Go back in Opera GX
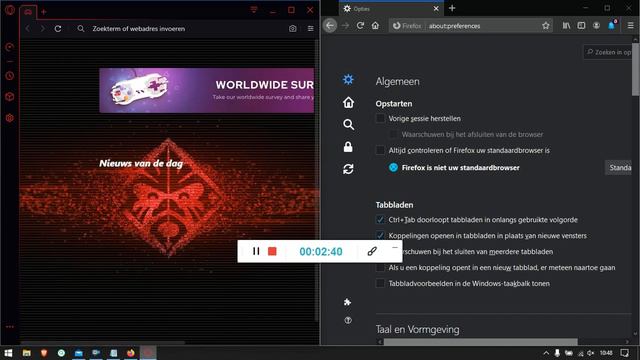This screenshot has width=640, height=360. 28,29
